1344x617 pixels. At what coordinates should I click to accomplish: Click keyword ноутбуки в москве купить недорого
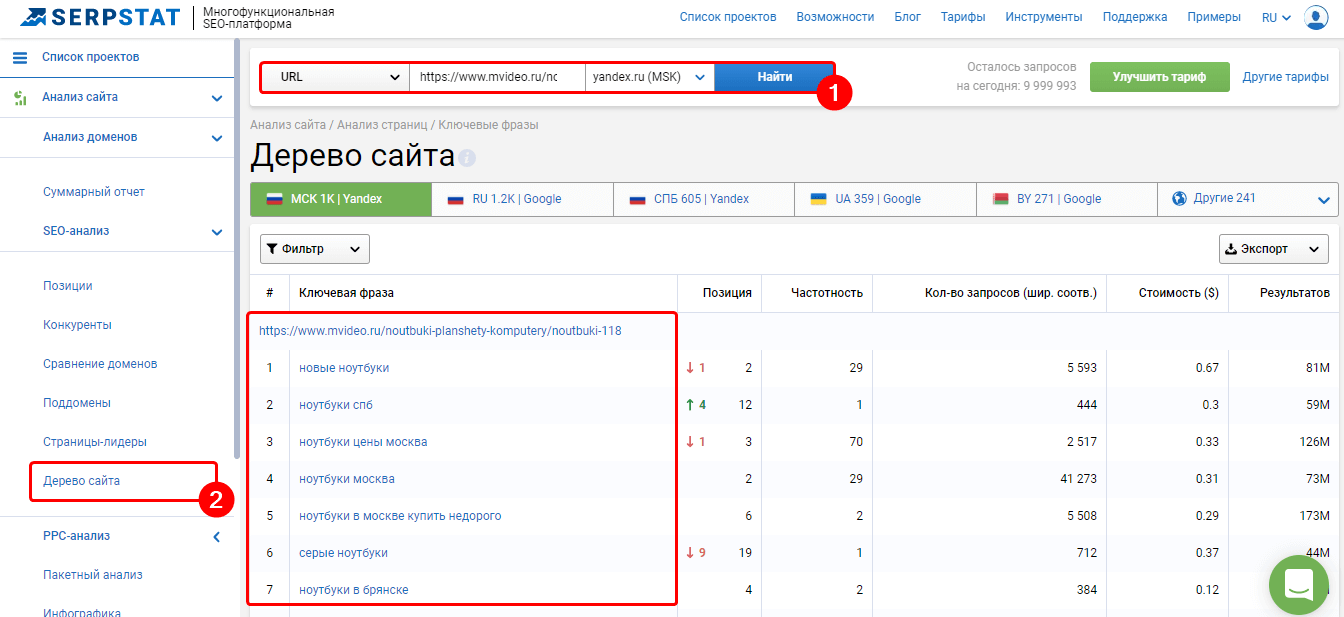(400, 516)
